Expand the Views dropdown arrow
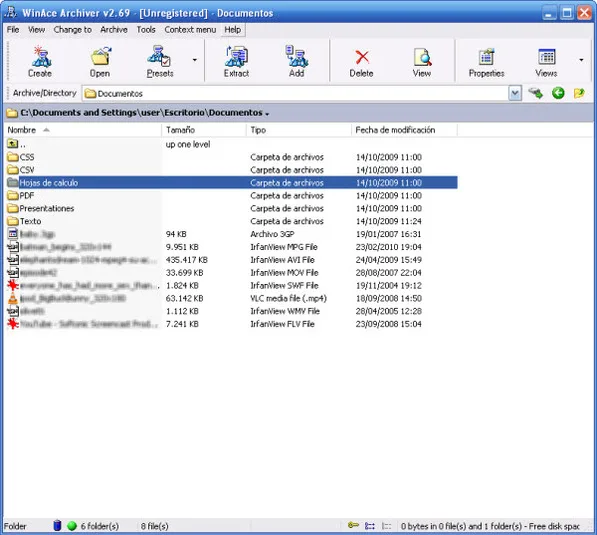The height and width of the screenshot is (535, 597). (581, 60)
